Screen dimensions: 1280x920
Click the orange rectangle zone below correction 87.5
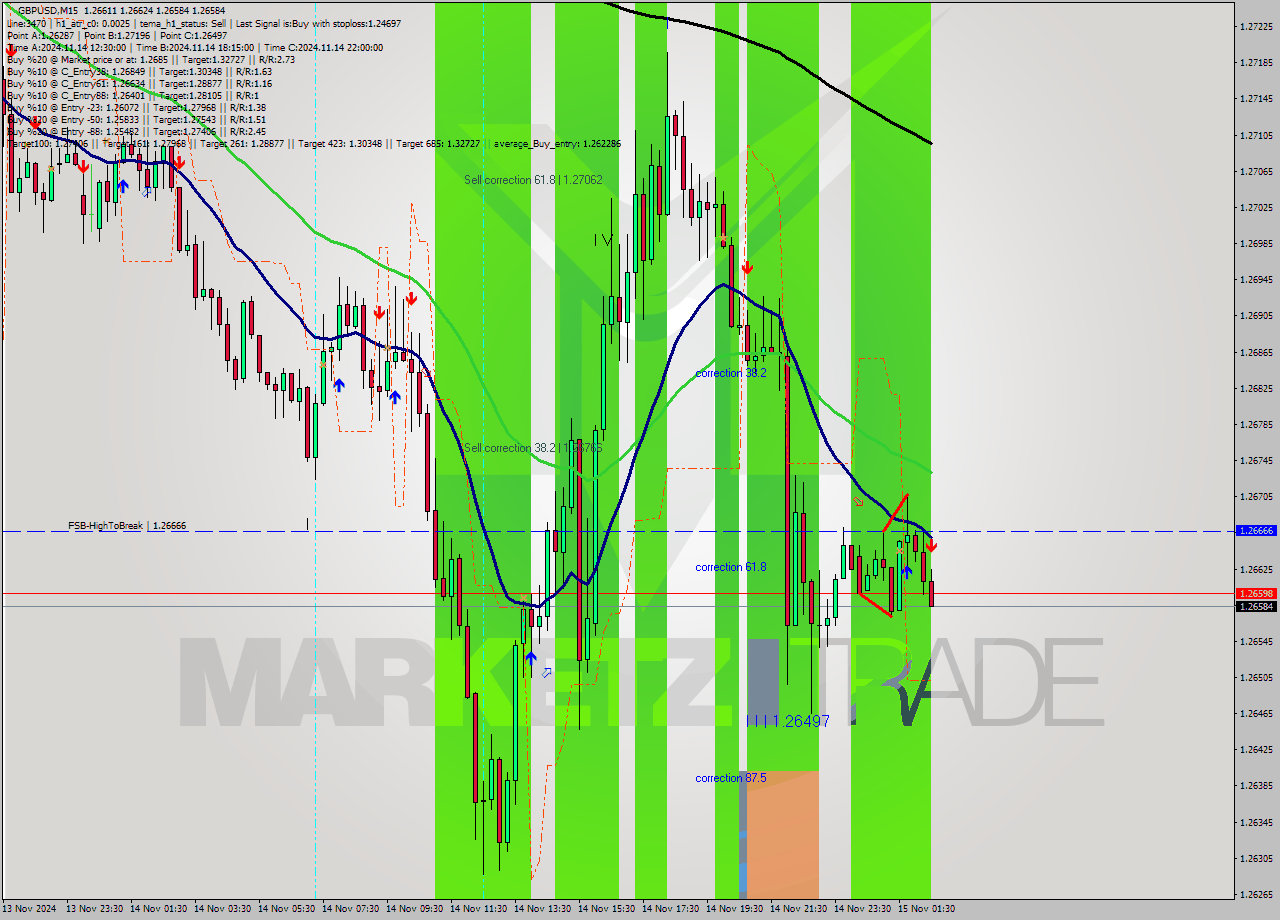pos(783,834)
